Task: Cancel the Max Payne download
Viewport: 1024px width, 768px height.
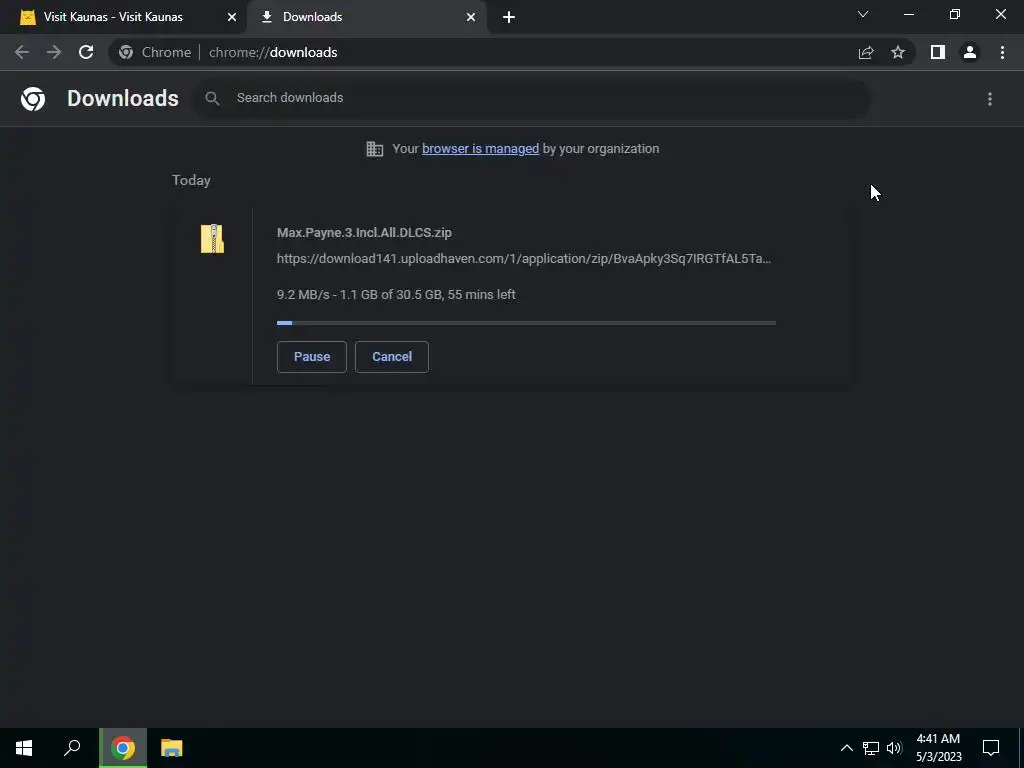Action: point(392,357)
